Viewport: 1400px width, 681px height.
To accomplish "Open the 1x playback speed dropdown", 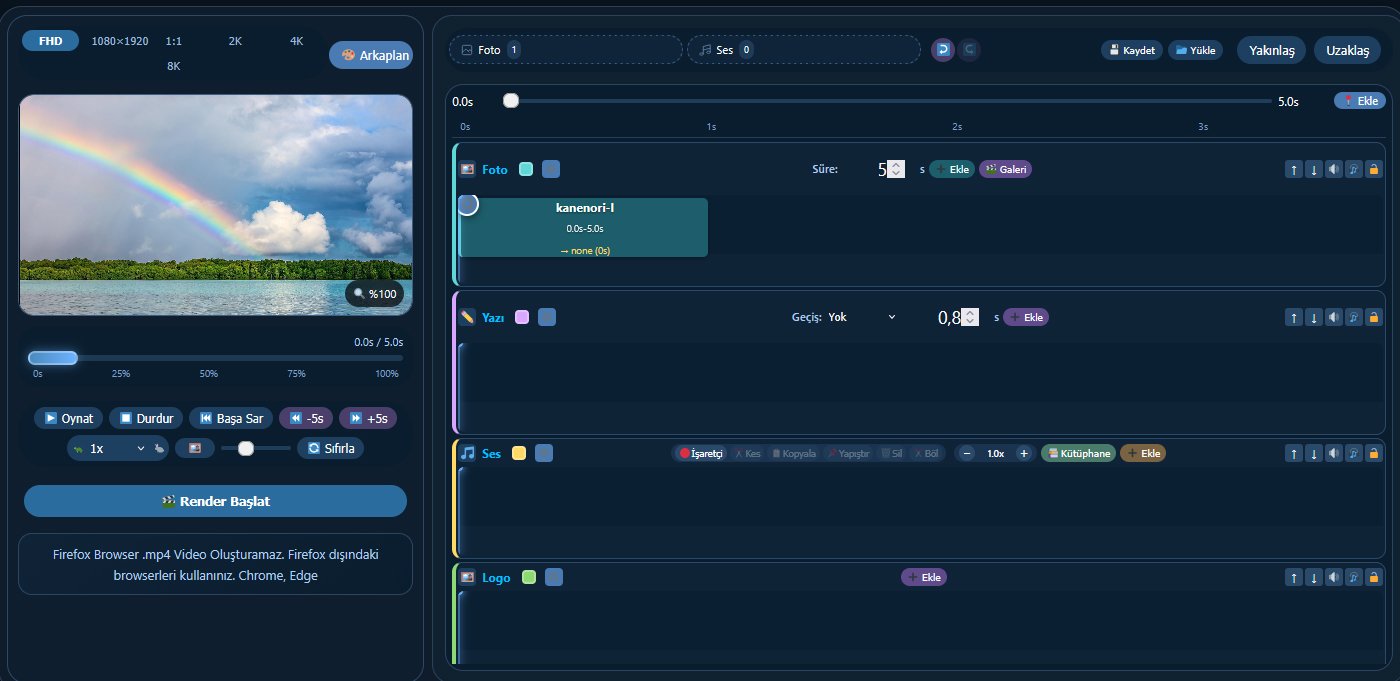I will [x=117, y=449].
